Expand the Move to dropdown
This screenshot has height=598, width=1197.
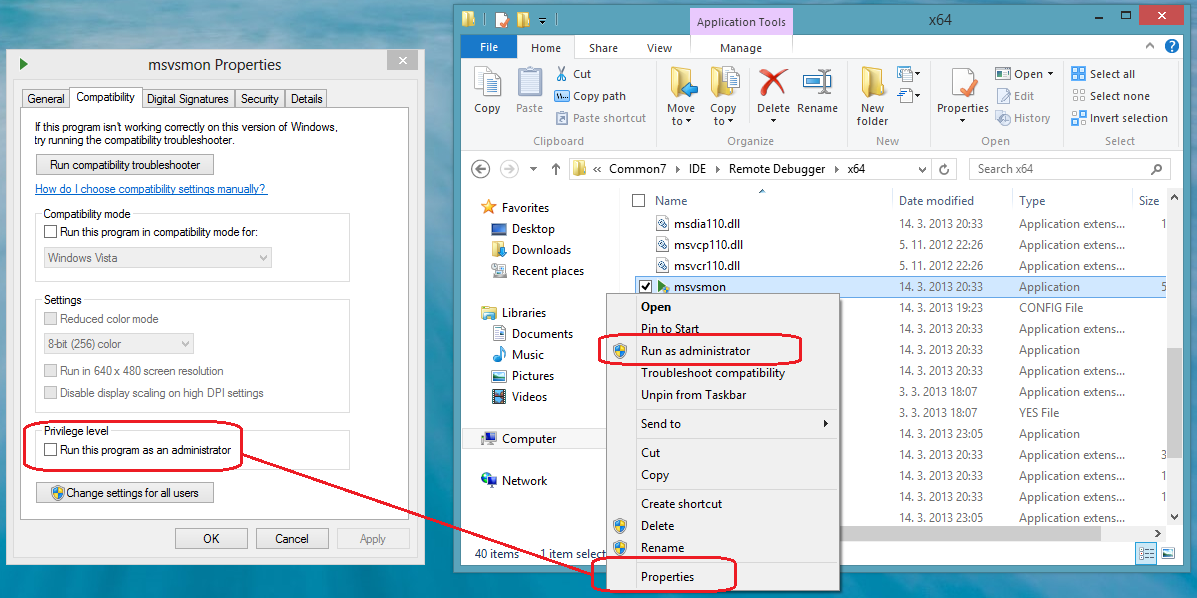[681, 115]
